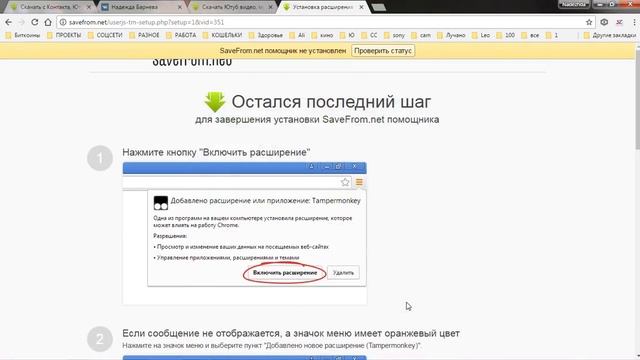This screenshot has height=360, width=640.
Task: Close the 'Скачать с Контакта' tab
Action: (x=89, y=7)
